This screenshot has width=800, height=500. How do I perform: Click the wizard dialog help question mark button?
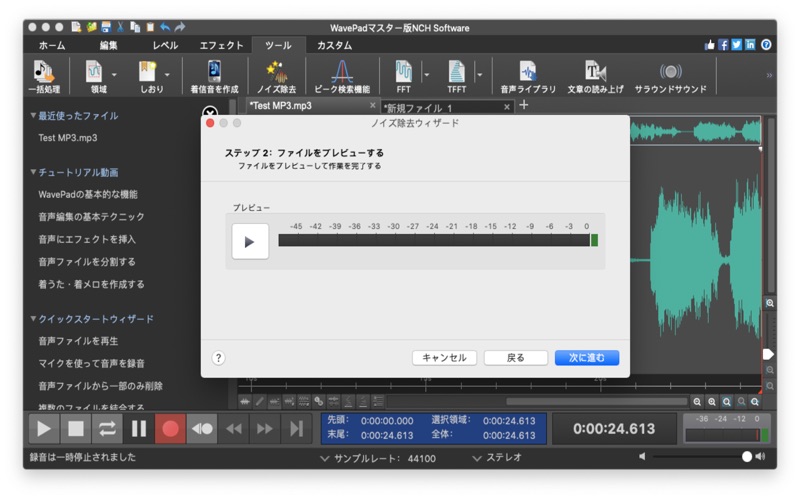point(218,358)
